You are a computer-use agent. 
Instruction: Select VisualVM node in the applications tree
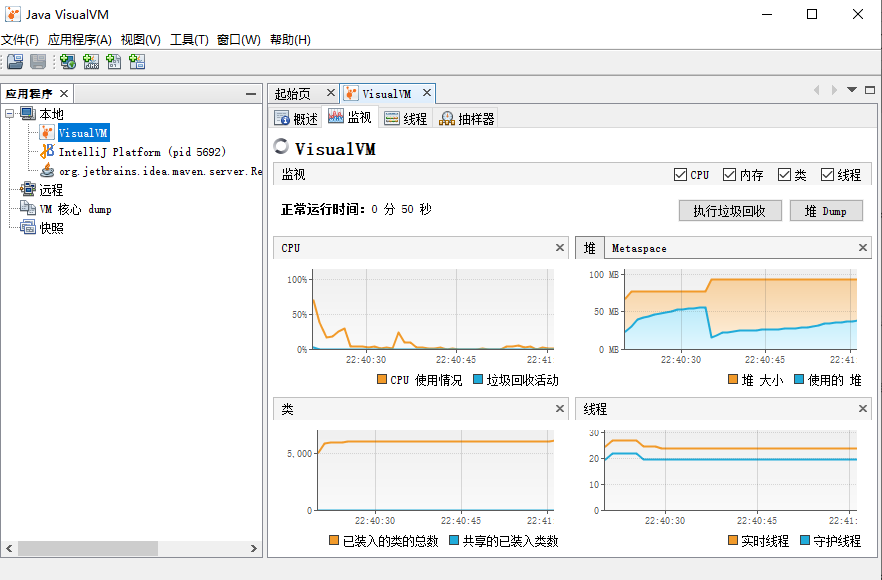[83, 133]
